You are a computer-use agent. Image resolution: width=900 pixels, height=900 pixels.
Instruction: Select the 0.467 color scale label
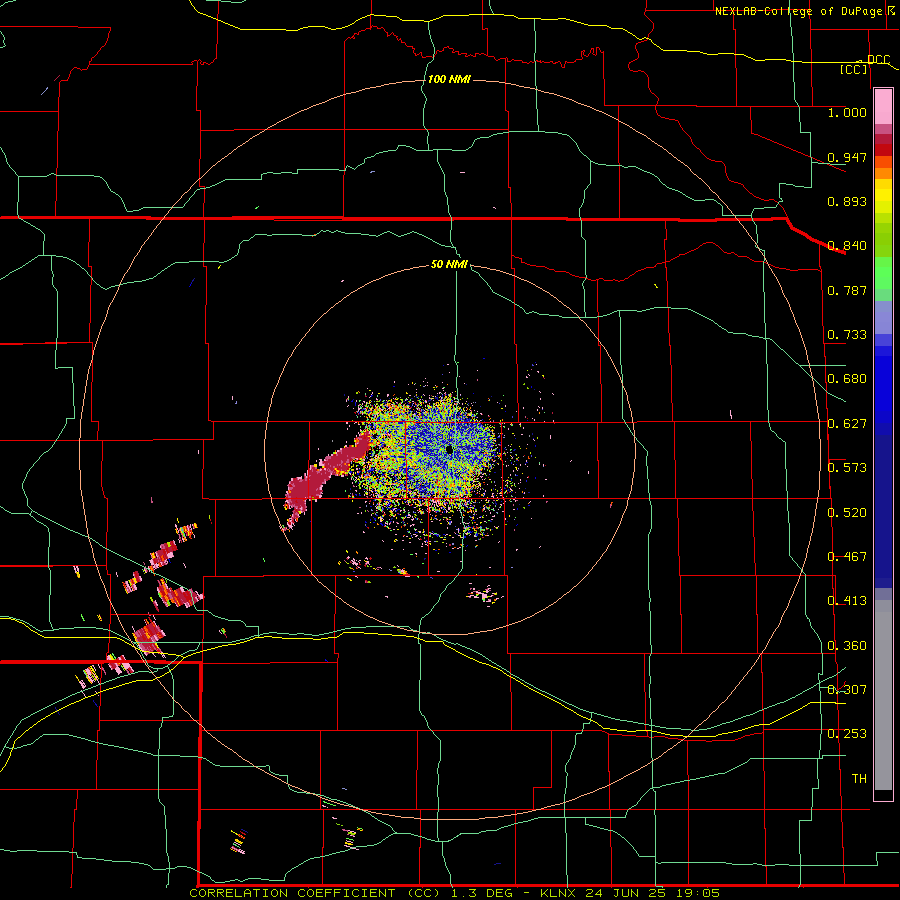pyautogui.click(x=847, y=557)
